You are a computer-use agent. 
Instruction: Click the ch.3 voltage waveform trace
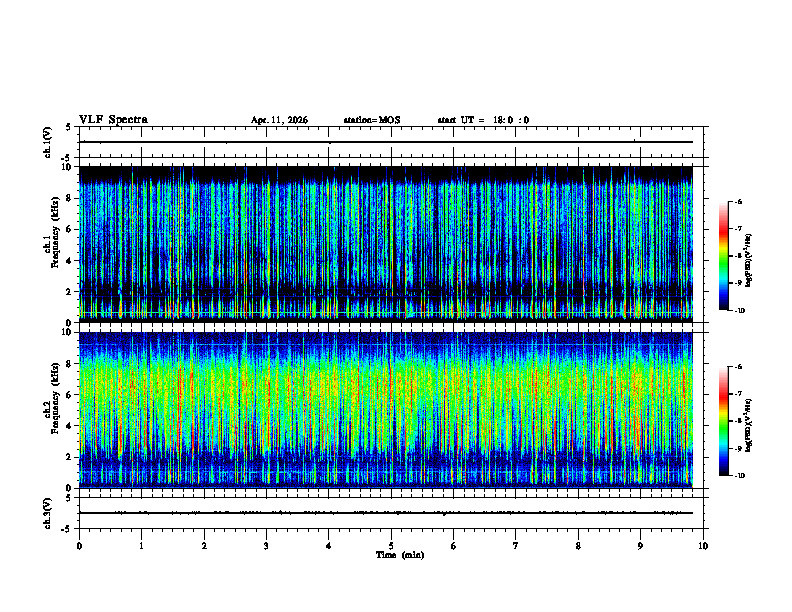pos(386,513)
